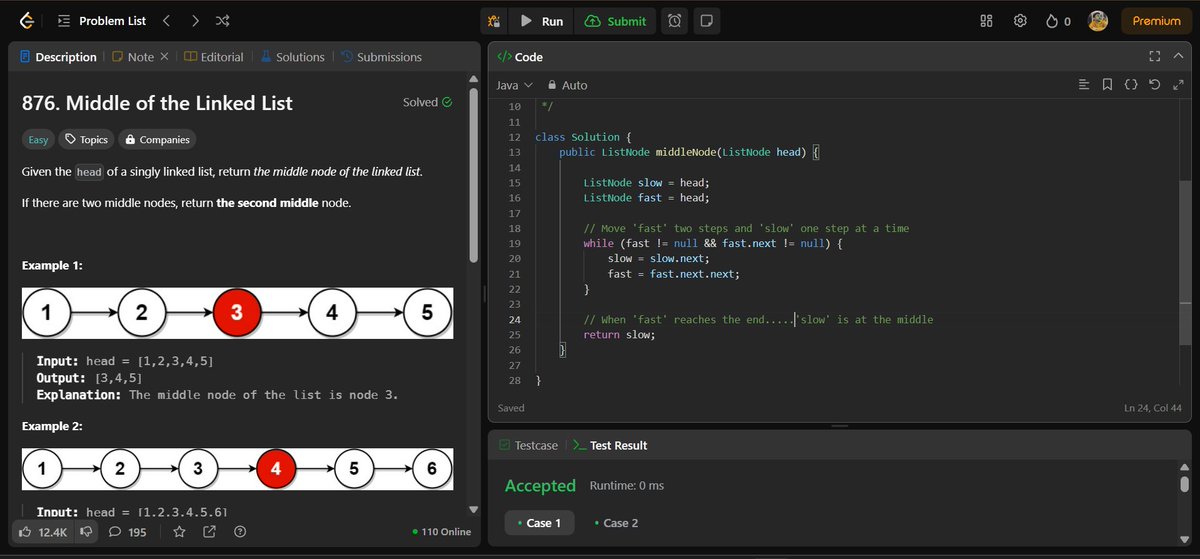Submit the solution

[x=616, y=21]
